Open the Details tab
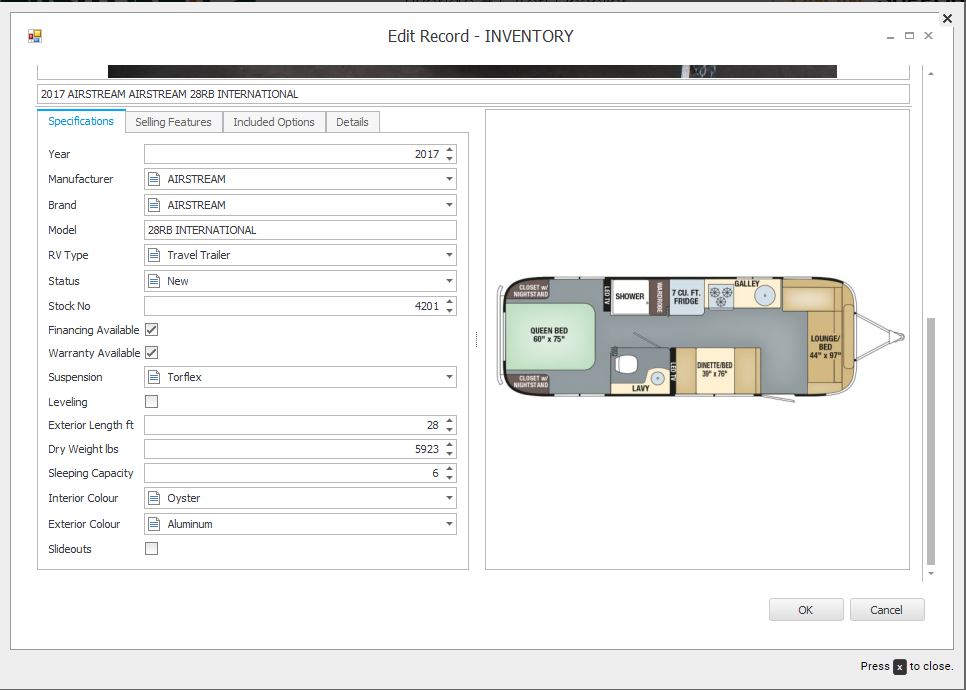 coord(352,122)
